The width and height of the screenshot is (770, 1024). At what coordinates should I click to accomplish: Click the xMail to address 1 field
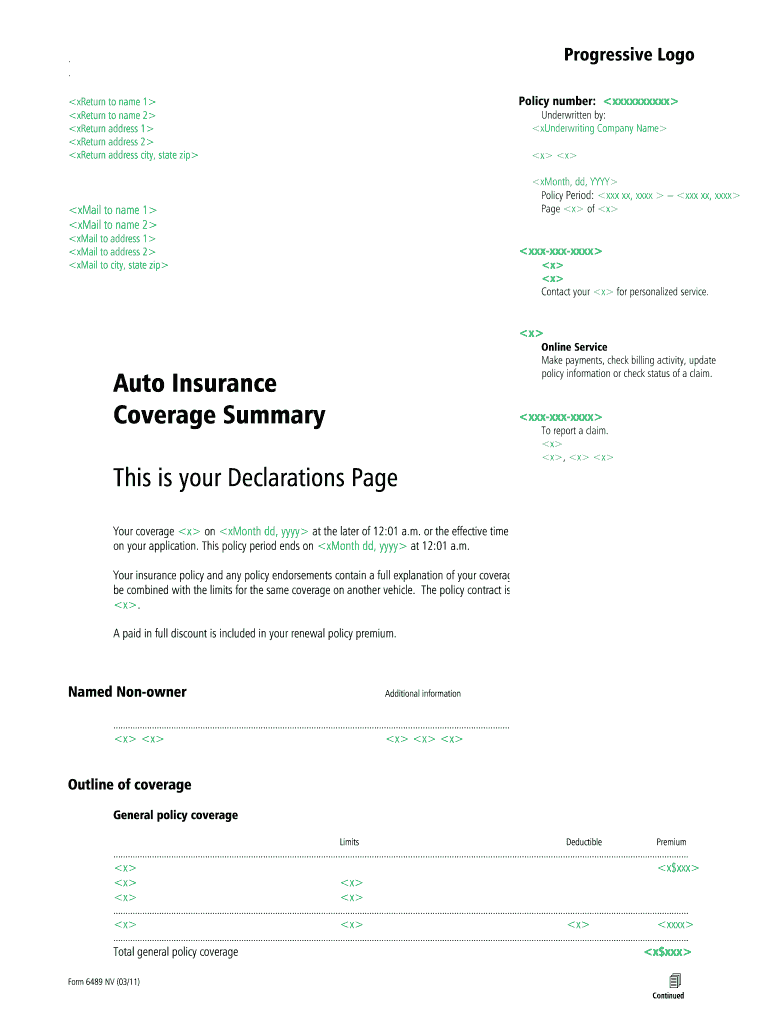tap(112, 238)
